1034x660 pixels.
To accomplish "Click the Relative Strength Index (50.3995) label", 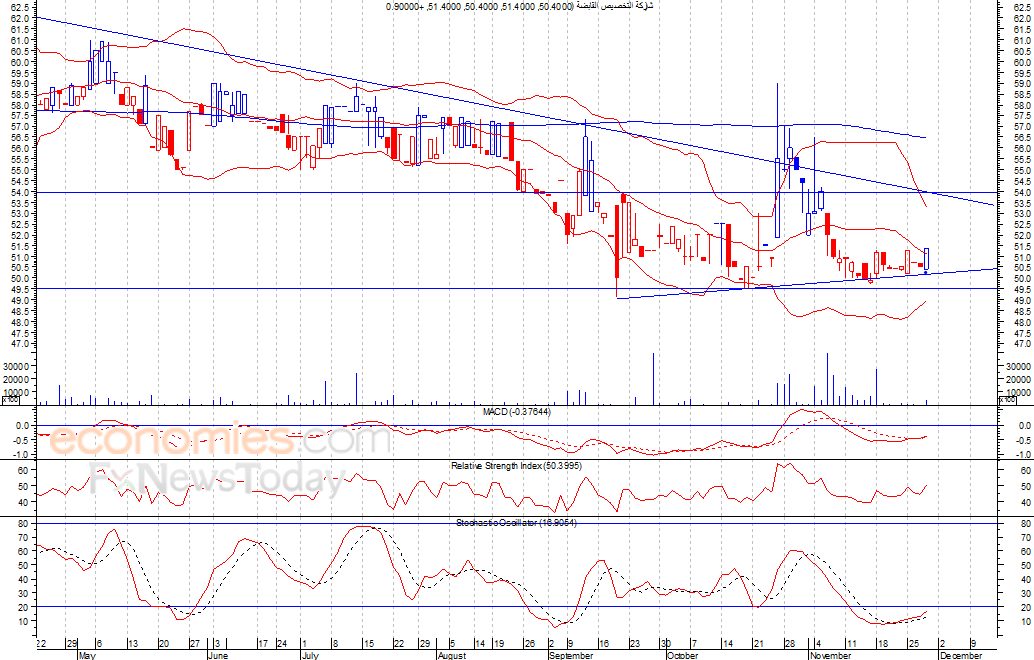I will [x=516, y=465].
